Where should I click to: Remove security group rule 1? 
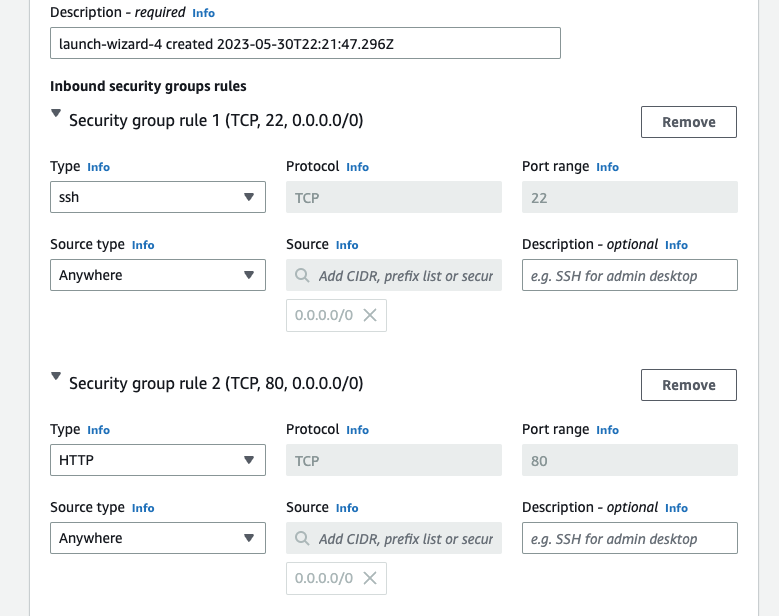click(688, 122)
